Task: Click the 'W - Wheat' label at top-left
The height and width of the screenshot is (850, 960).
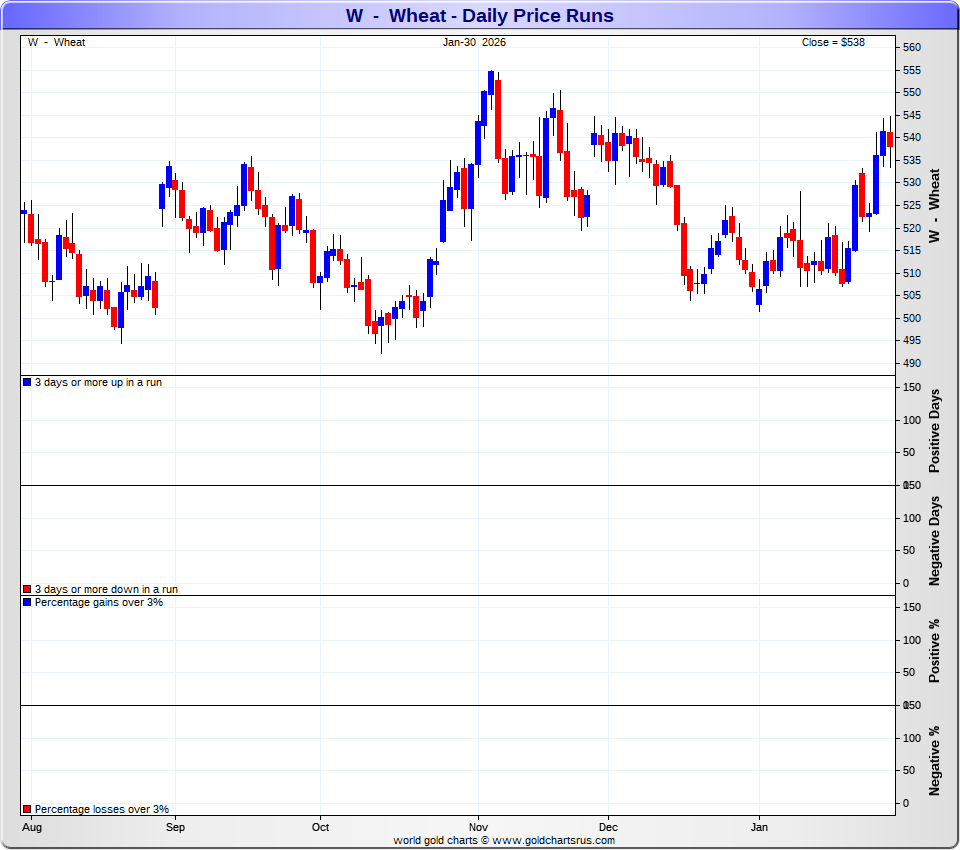Action: pos(56,42)
